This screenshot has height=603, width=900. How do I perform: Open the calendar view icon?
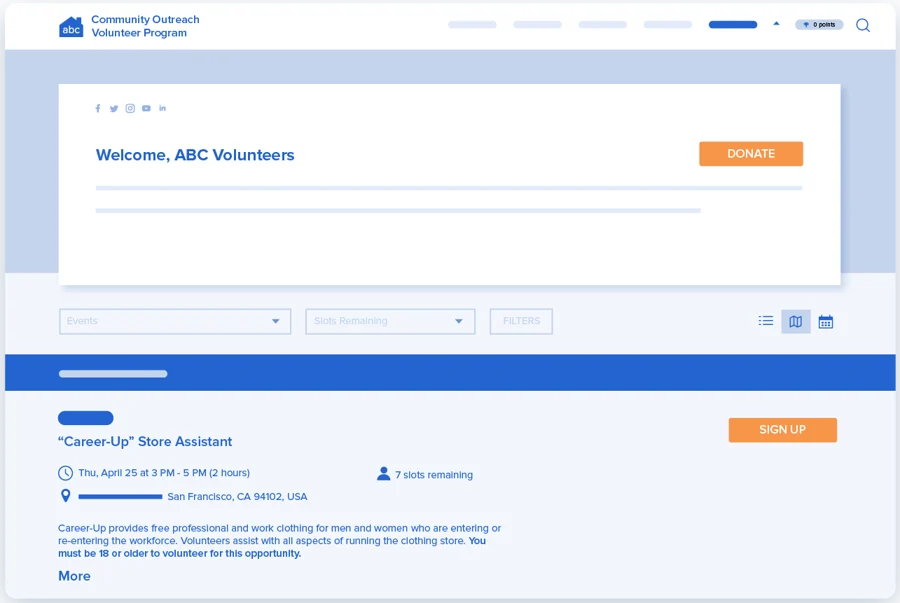click(x=826, y=321)
